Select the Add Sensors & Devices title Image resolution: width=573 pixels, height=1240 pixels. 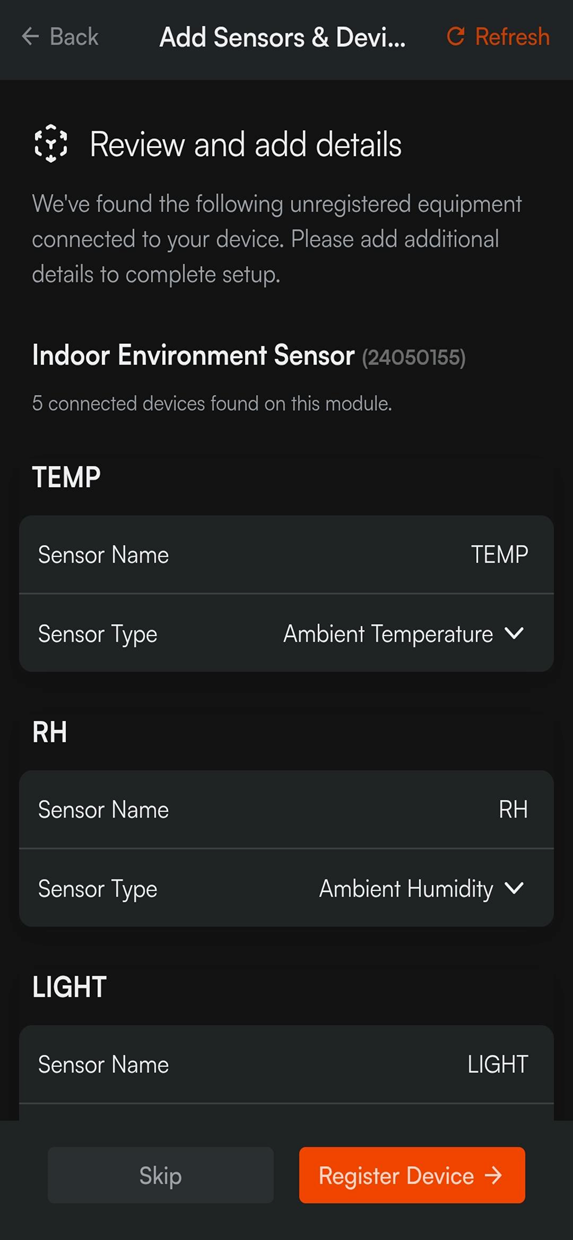click(x=283, y=38)
